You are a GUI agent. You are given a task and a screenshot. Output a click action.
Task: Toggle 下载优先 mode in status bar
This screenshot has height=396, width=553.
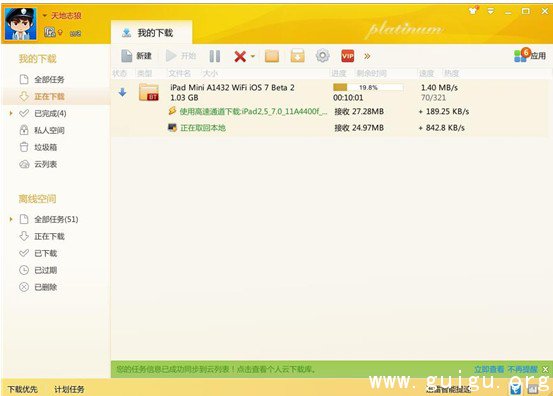click(23, 389)
